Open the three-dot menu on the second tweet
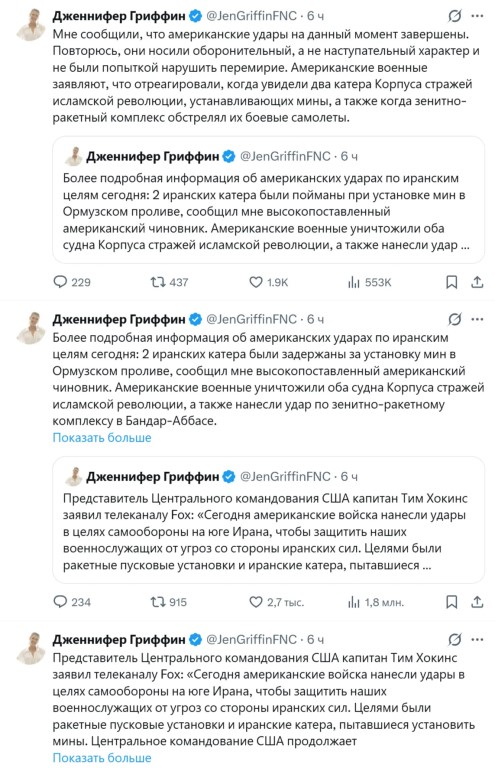 pyautogui.click(x=477, y=319)
